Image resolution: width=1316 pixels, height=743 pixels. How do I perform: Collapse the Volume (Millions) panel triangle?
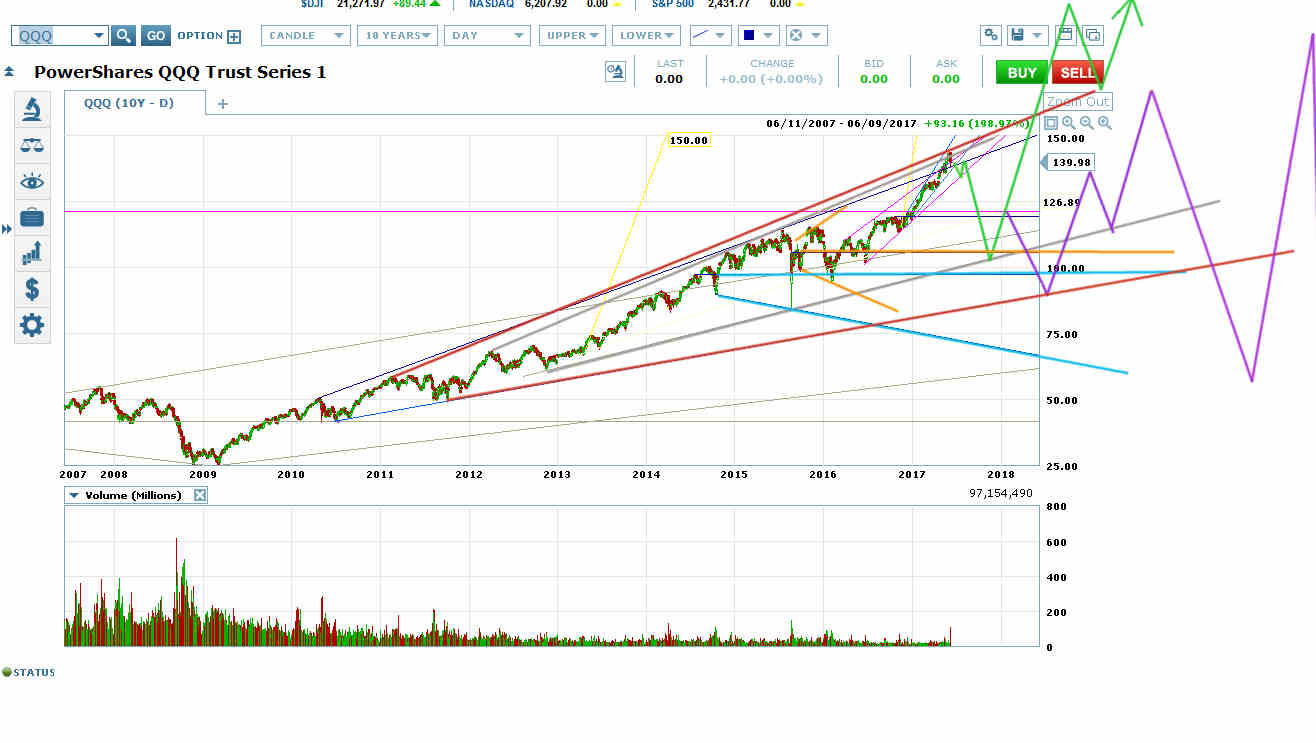(x=74, y=495)
